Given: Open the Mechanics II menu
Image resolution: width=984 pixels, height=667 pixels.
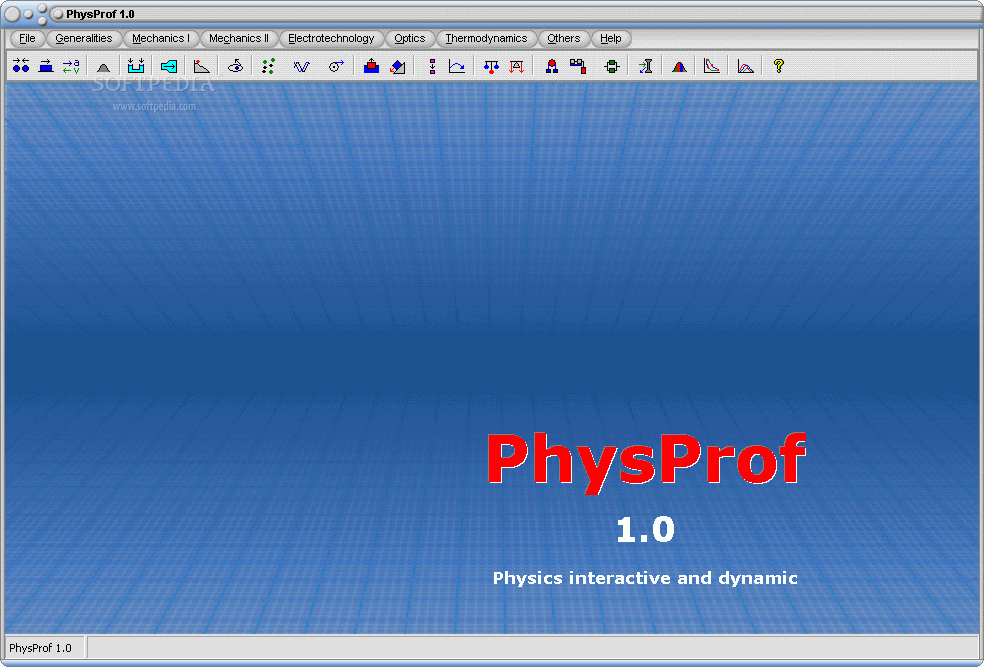Looking at the screenshot, I should (238, 38).
